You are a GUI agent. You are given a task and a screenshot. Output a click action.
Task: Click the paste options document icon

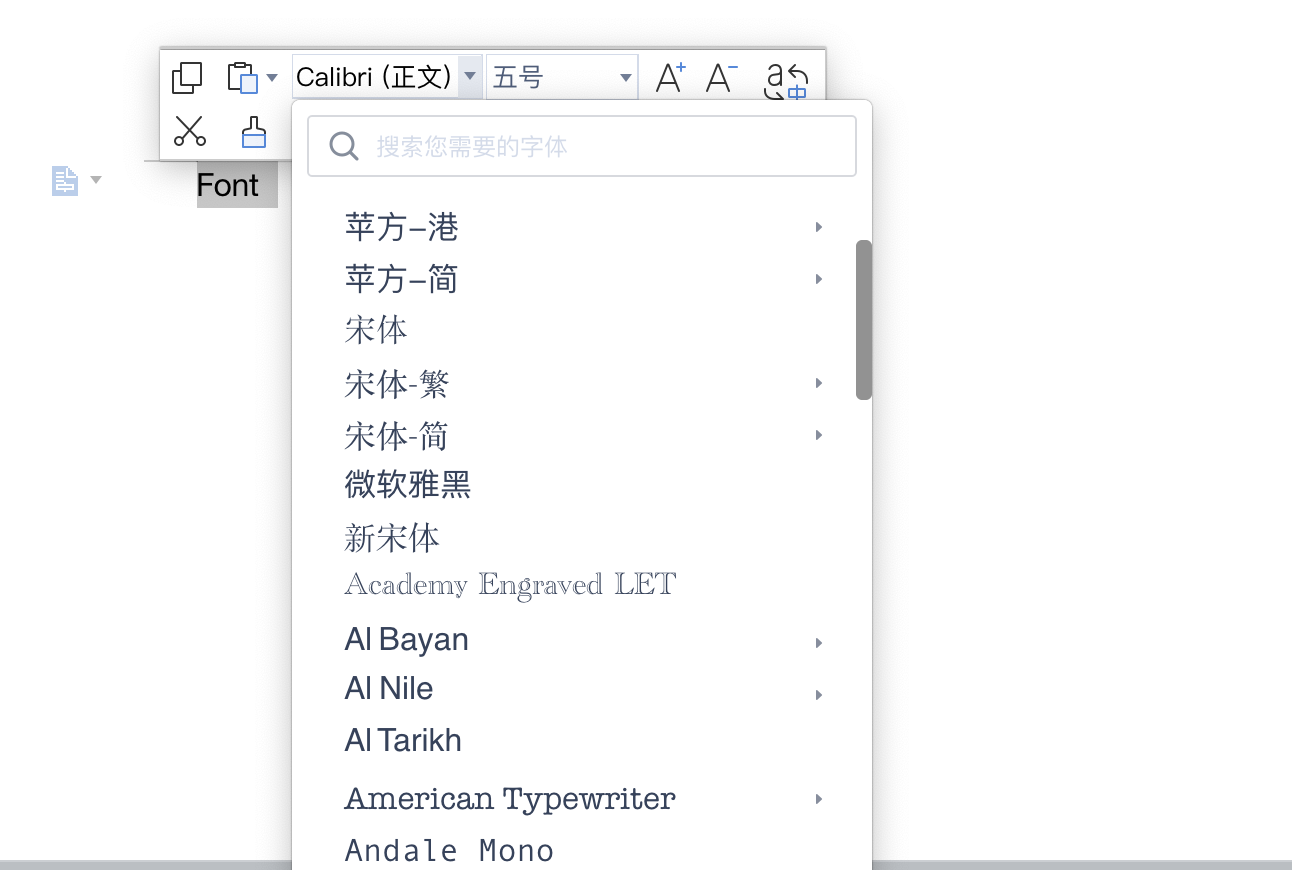64,180
